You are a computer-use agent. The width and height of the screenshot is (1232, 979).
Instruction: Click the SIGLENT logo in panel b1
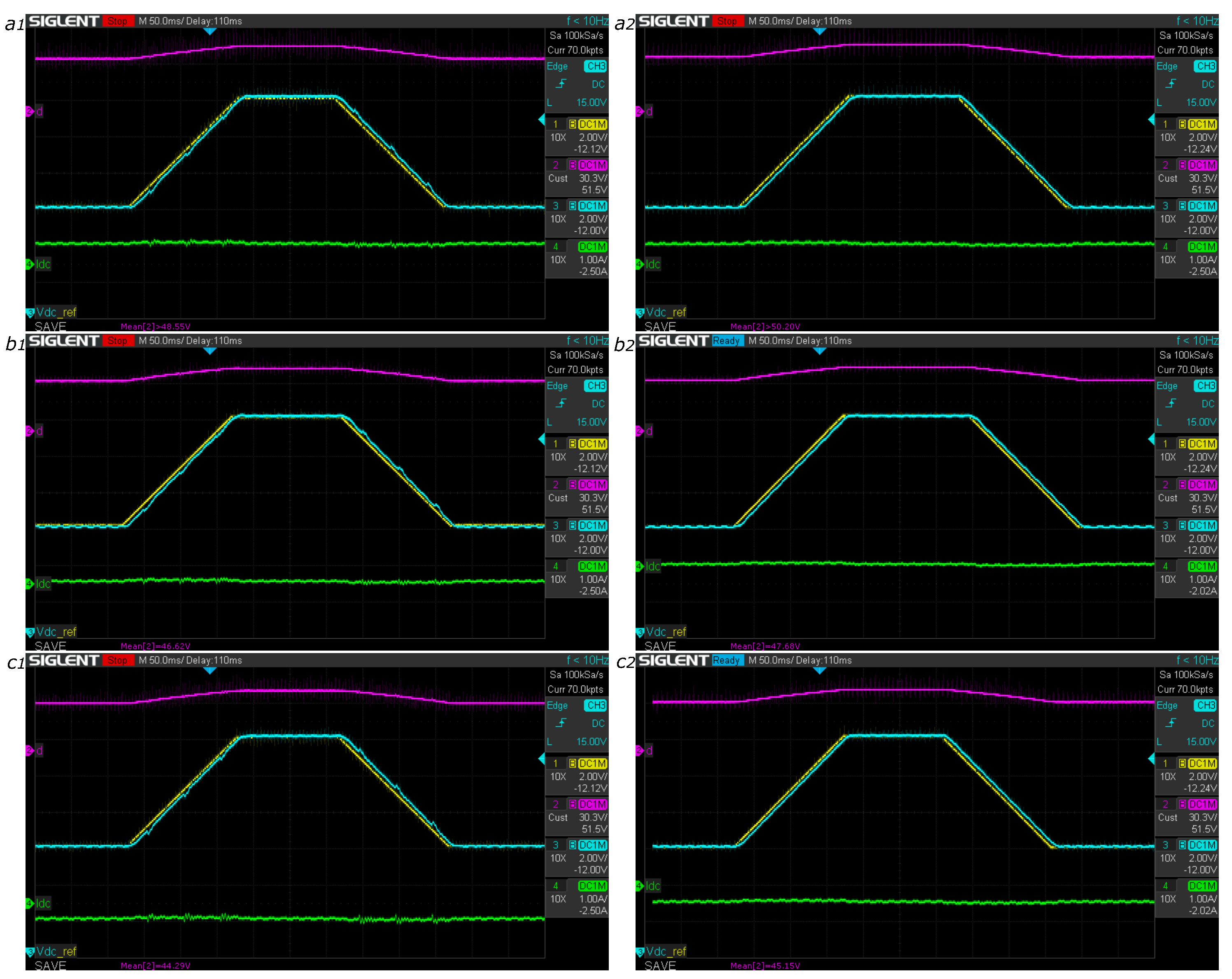(x=64, y=340)
